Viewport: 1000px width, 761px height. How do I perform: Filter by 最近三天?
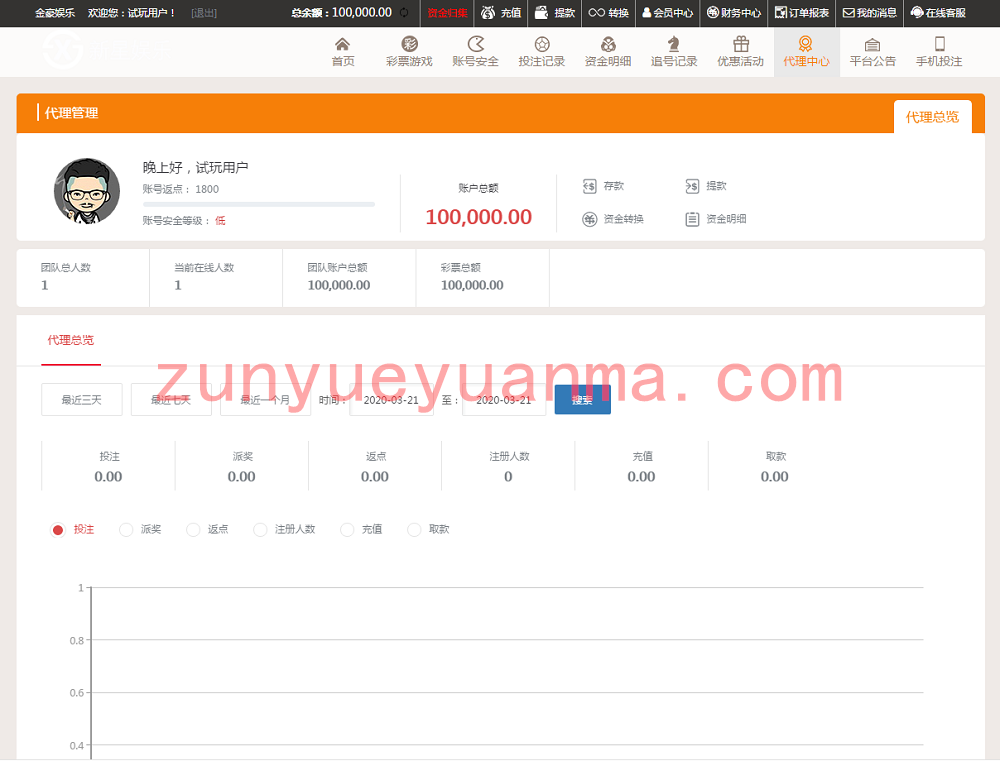(x=82, y=400)
